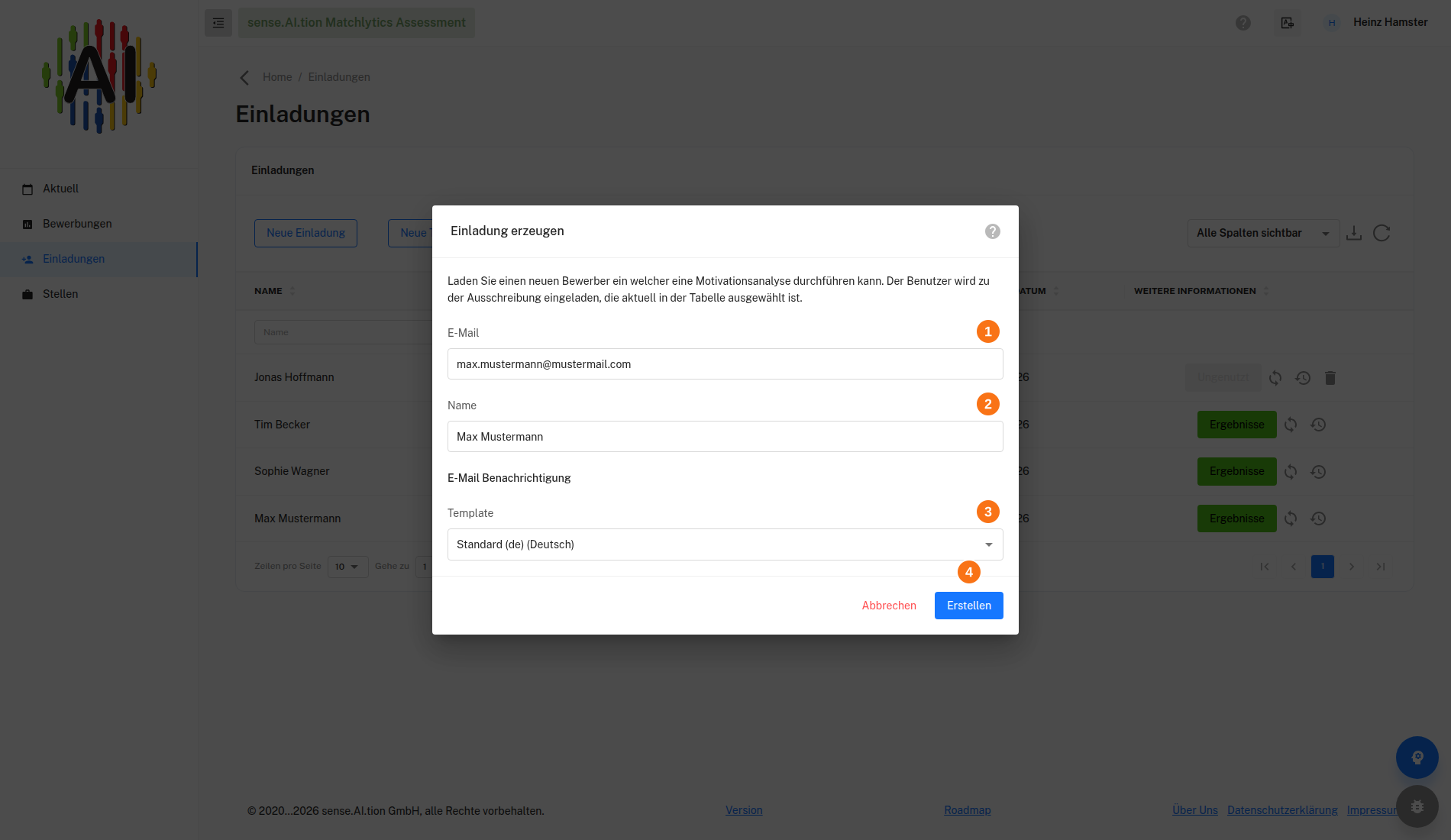Click the Jonas Hoffmann name cell
The image size is (1451, 840).
[294, 377]
